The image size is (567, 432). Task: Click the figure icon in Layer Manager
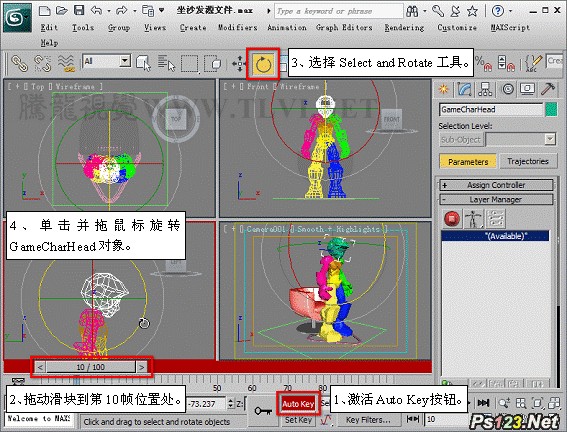pos(473,219)
